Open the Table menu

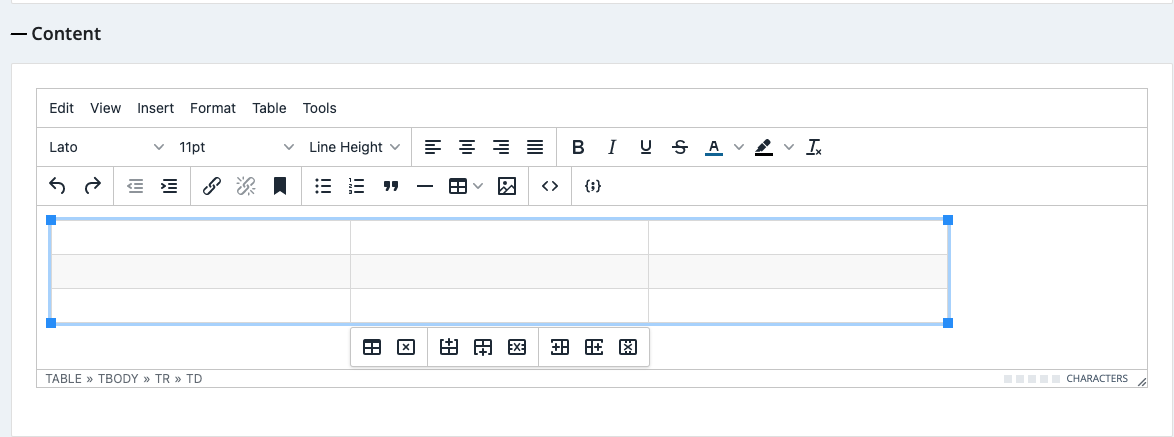coord(269,108)
